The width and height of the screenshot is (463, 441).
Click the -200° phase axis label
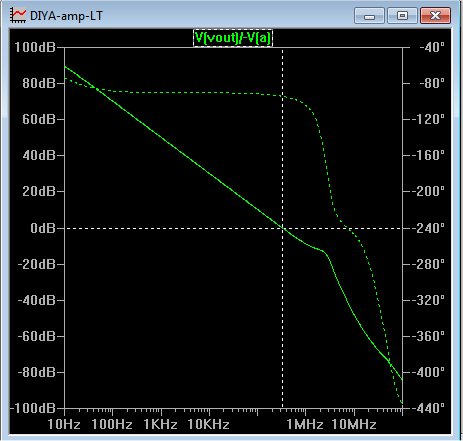[428, 191]
